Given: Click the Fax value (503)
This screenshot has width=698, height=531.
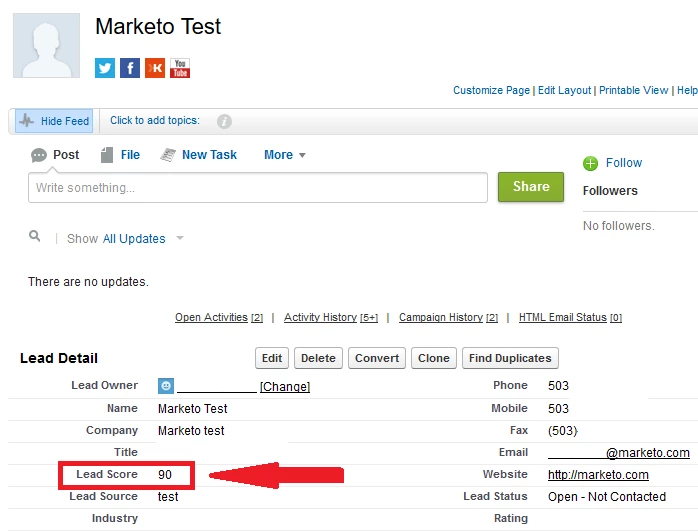Looking at the screenshot, I should (x=563, y=431).
